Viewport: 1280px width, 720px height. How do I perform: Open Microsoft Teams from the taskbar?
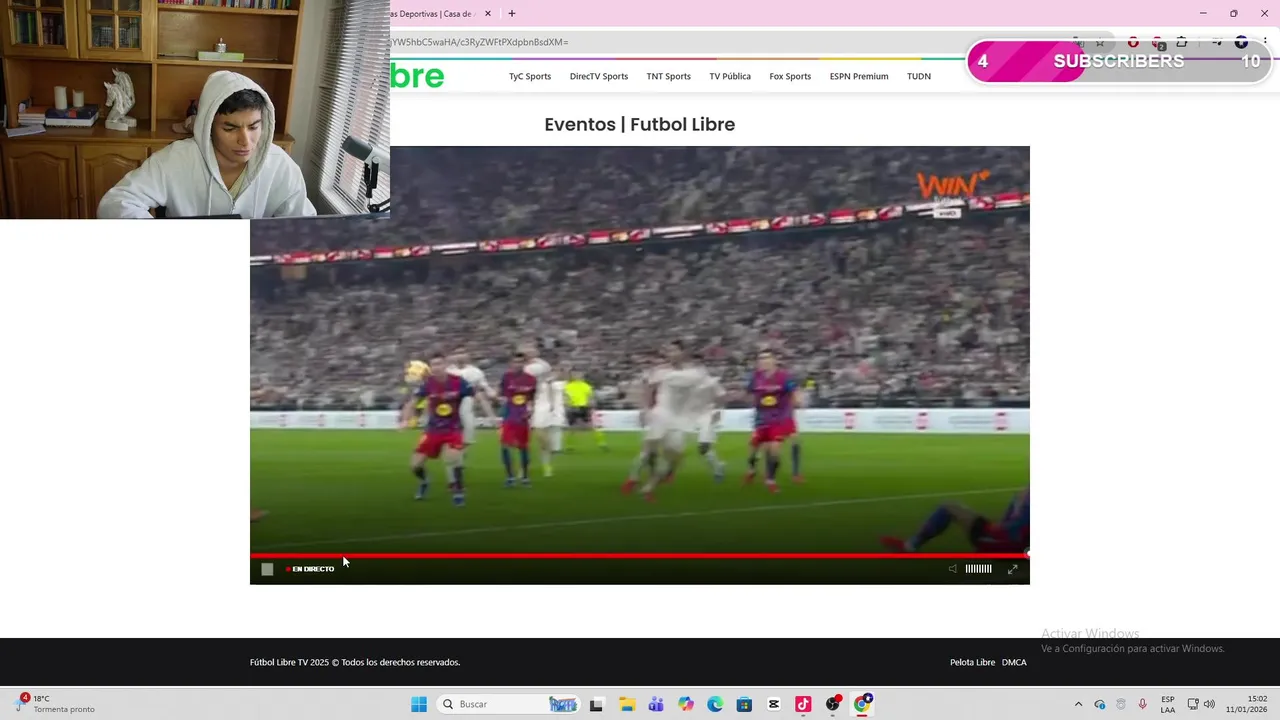pyautogui.click(x=656, y=704)
